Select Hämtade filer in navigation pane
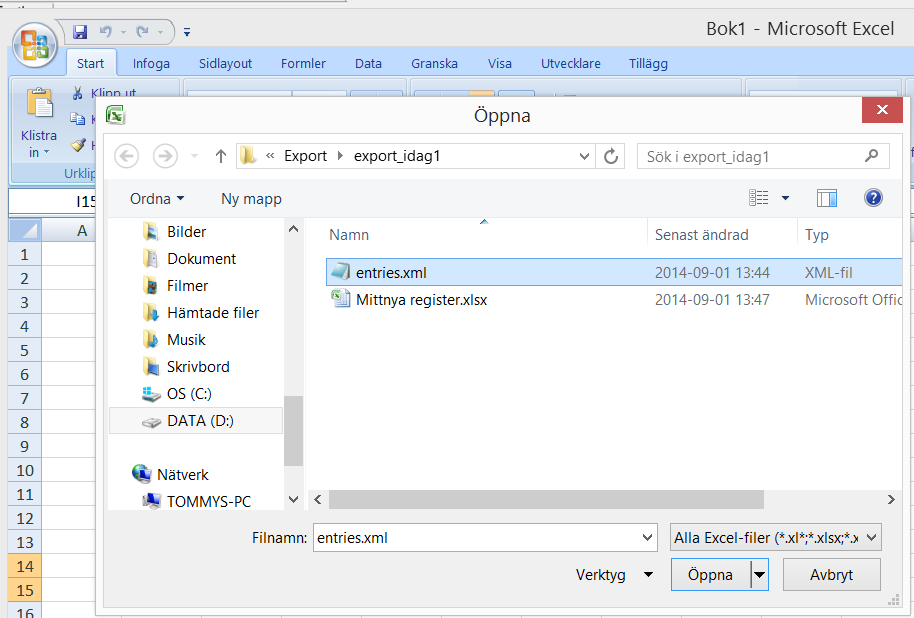This screenshot has width=914, height=618. point(213,312)
